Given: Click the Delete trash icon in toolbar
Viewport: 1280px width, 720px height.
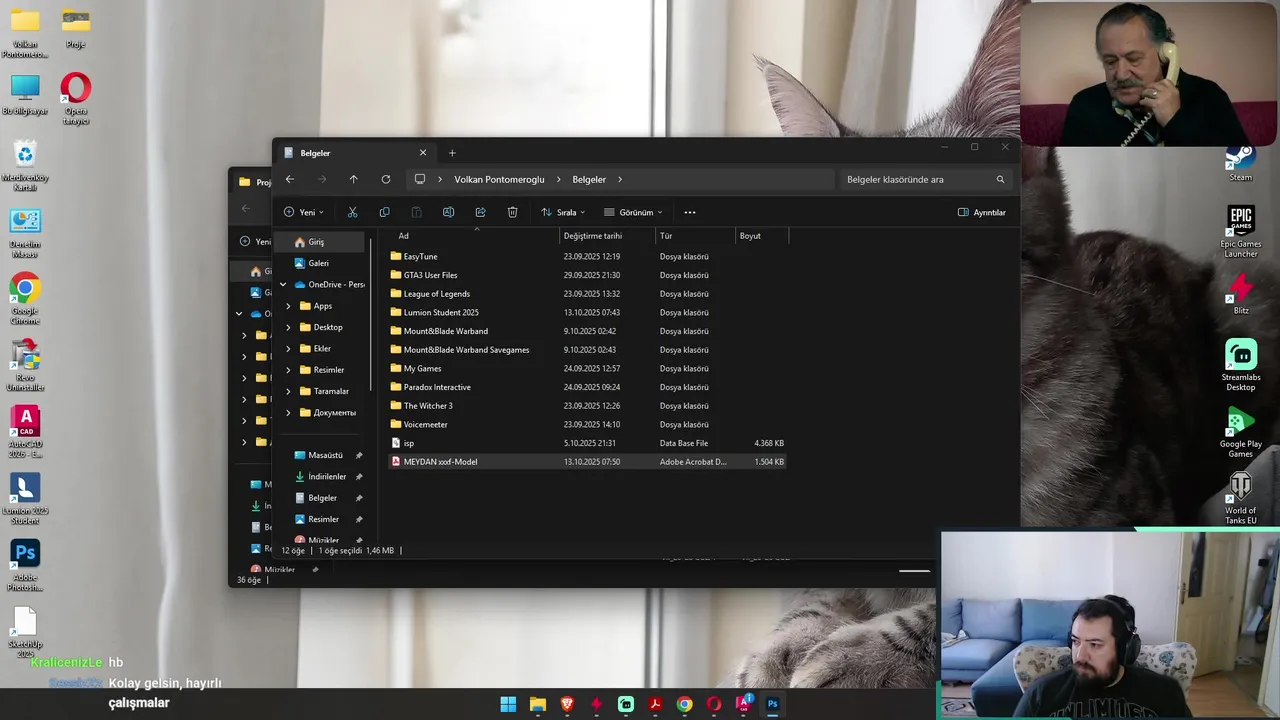Looking at the screenshot, I should point(512,212).
